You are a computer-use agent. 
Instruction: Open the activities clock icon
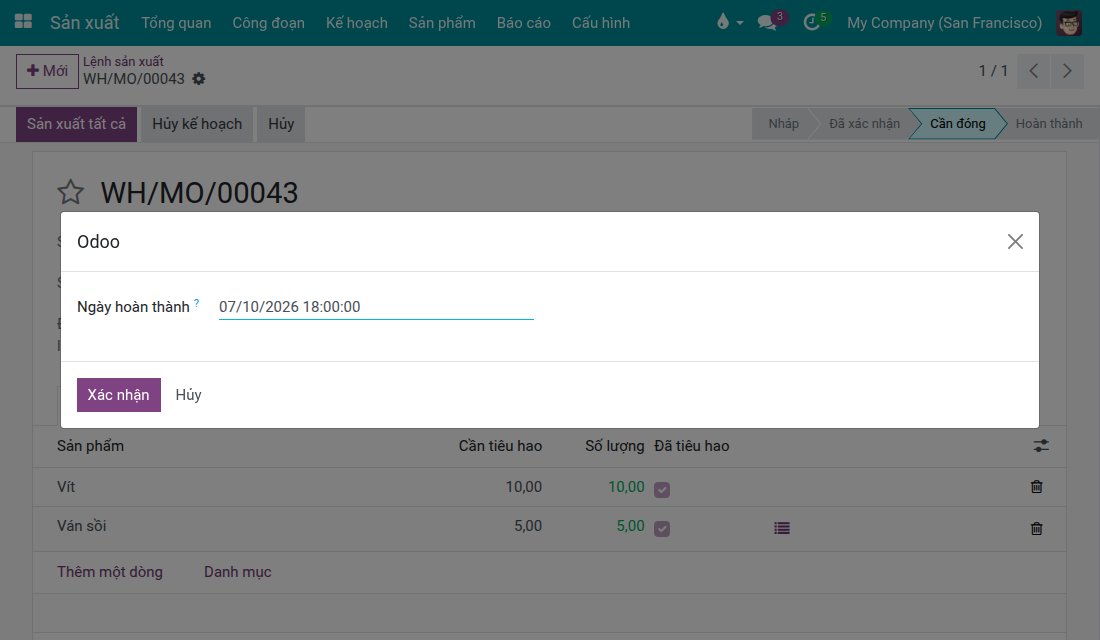(x=812, y=22)
